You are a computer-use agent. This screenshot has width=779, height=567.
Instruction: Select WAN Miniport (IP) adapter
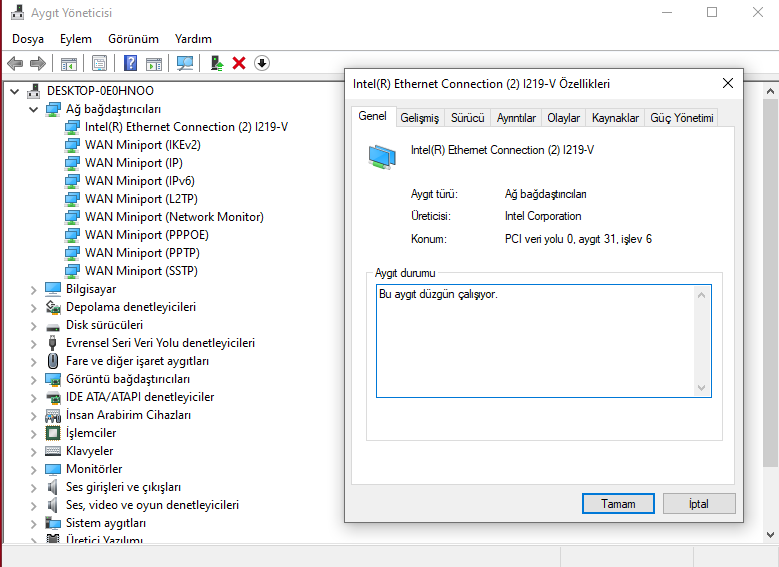coord(134,162)
